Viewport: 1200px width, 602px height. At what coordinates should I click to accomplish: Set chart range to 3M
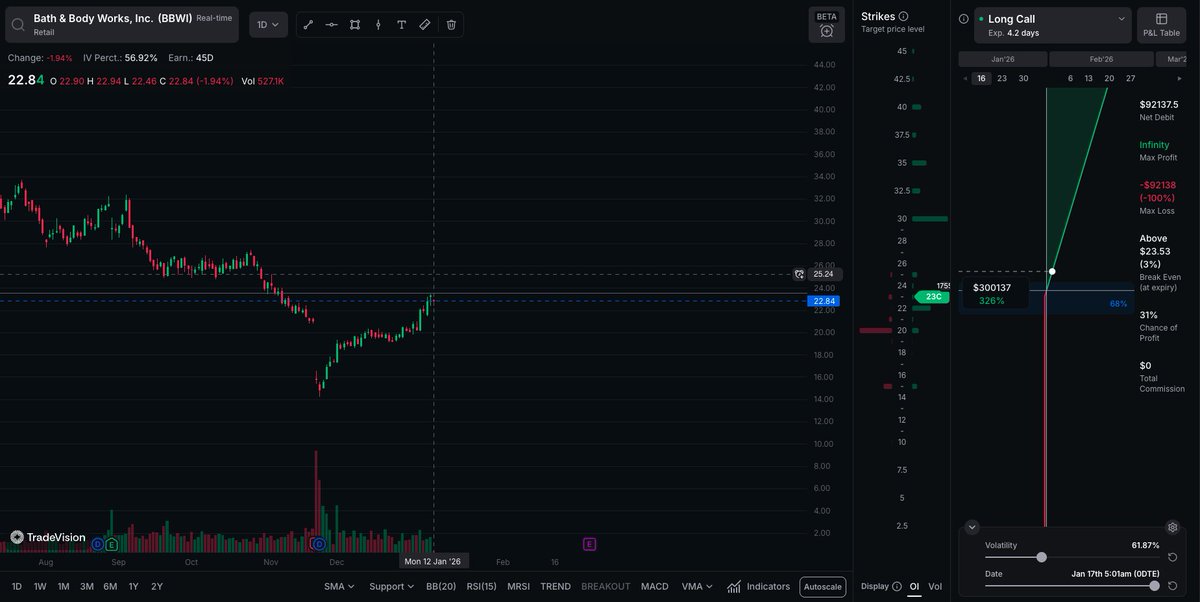point(87,586)
